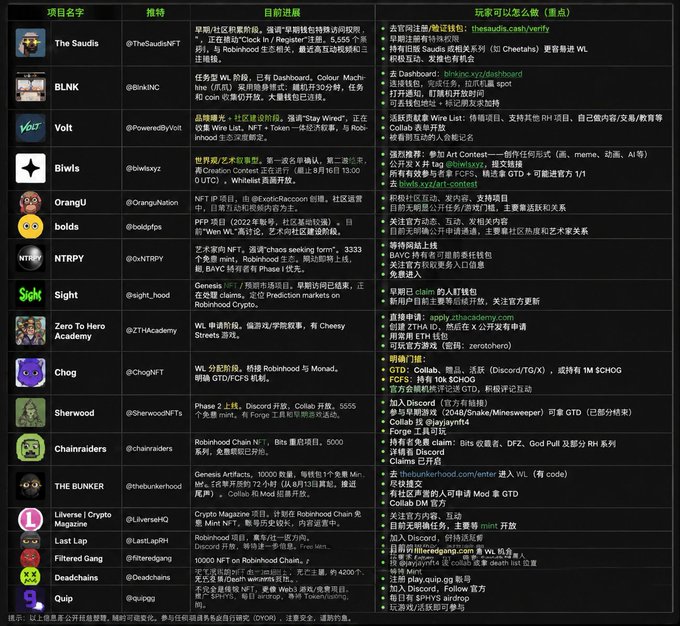Viewport: 680px width, 626px height.
Task: Click the Deadchains project name
Action: (76, 577)
